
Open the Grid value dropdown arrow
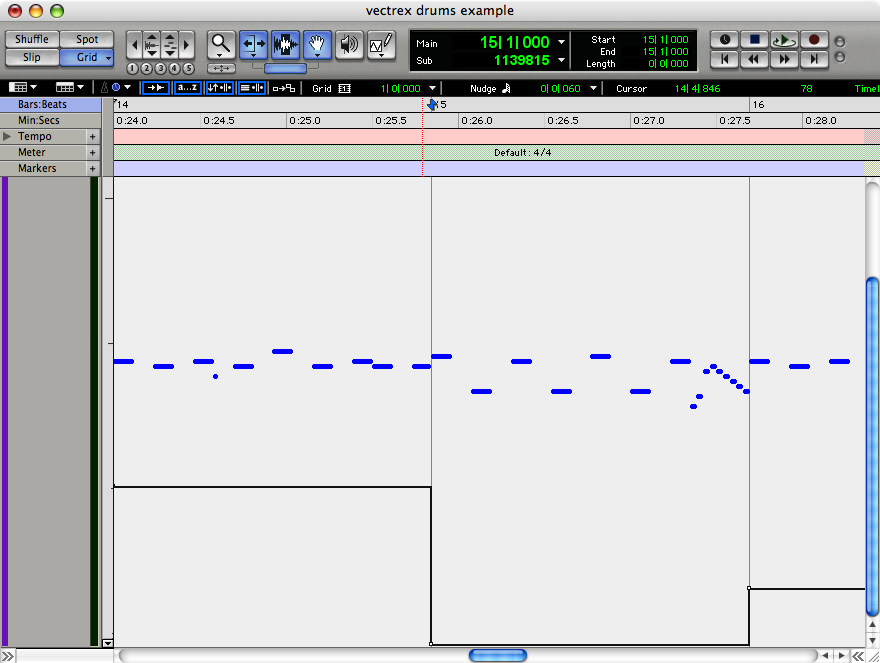(x=432, y=88)
